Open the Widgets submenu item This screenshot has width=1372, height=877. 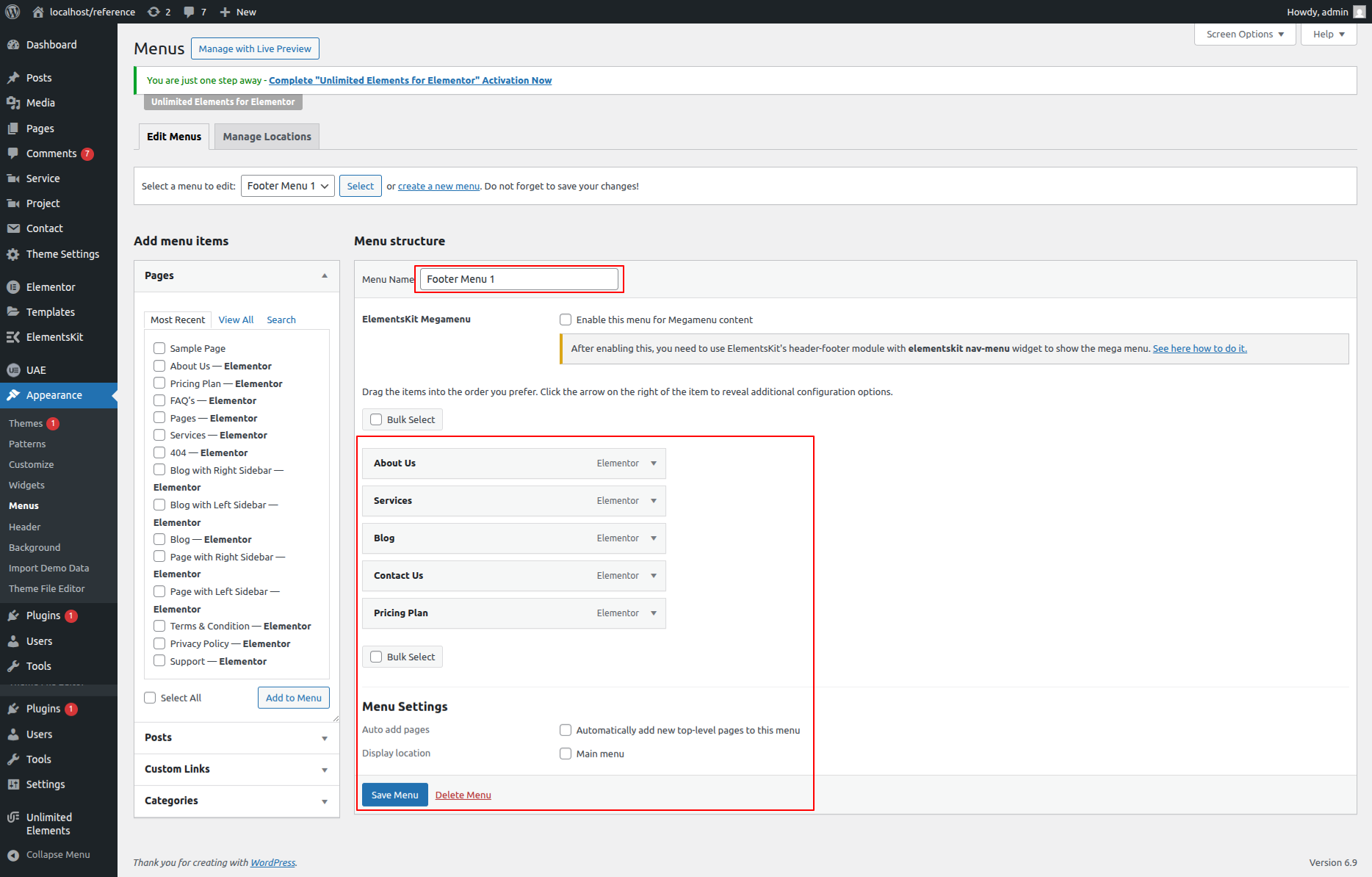tap(26, 485)
